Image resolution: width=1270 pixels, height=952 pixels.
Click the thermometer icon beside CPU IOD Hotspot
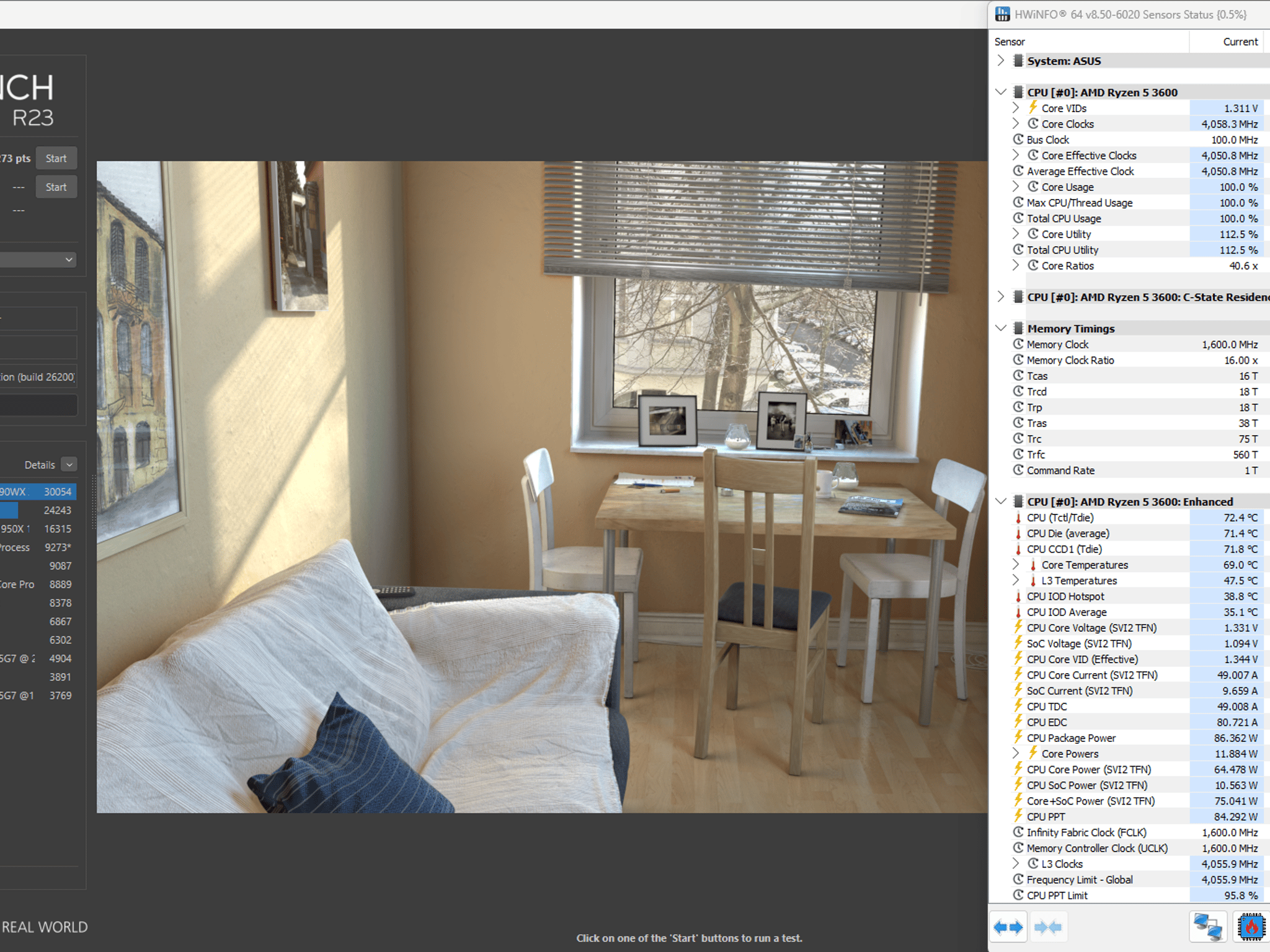1018,596
